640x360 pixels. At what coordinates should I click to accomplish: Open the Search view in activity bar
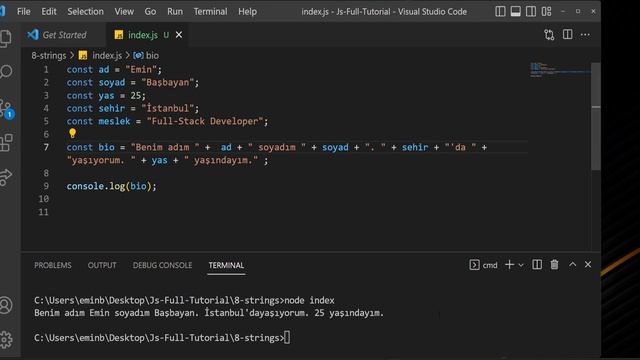tap(6, 72)
